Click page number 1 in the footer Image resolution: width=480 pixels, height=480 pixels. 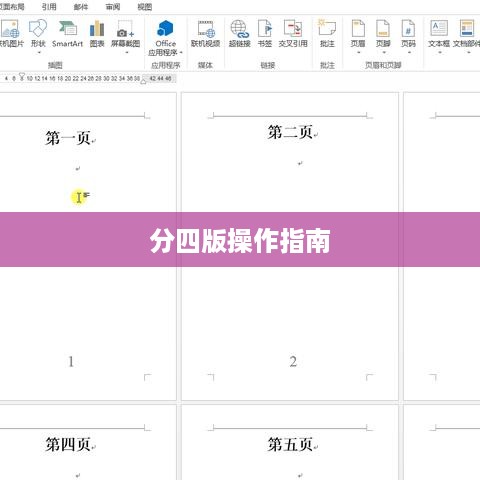[71, 362]
